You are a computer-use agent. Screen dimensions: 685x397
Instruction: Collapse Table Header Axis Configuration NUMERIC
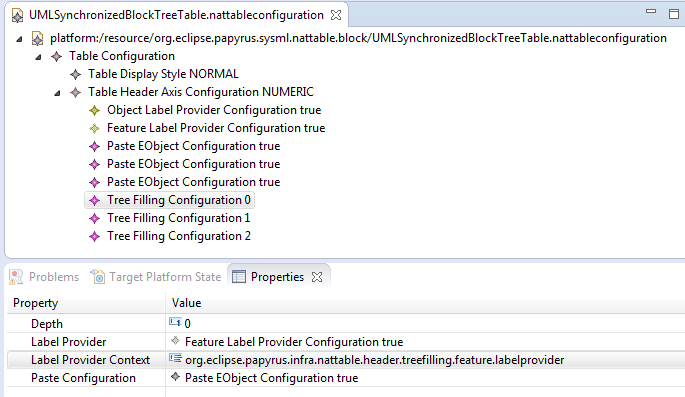click(57, 93)
